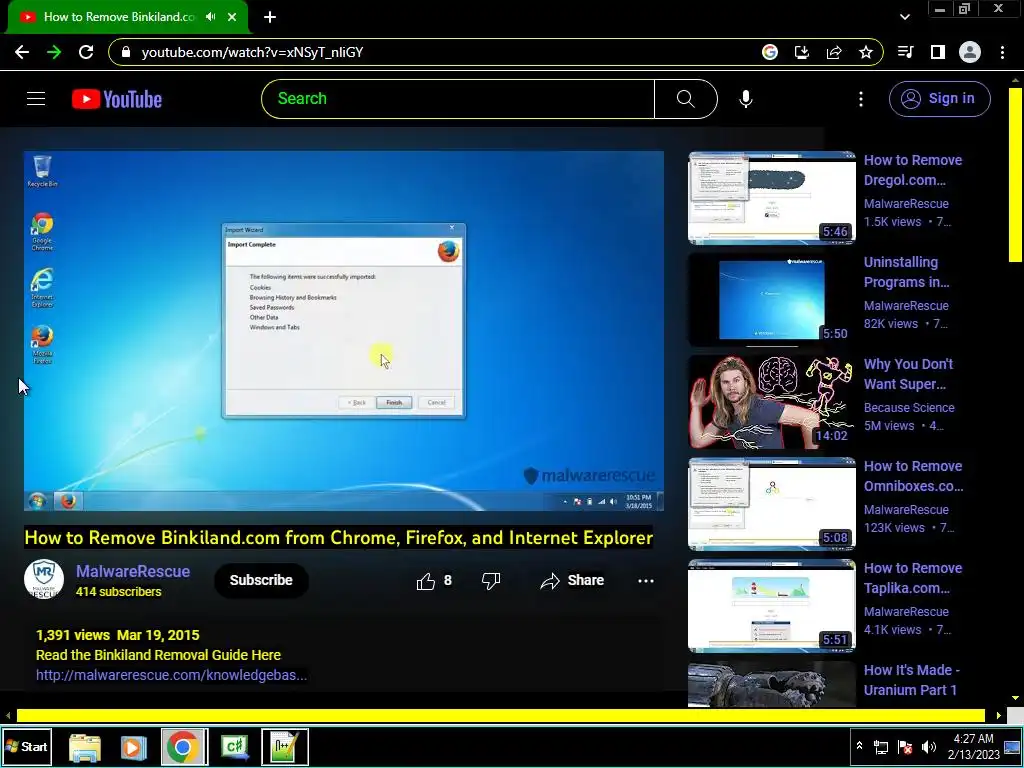Go back using the browser back arrow
Image resolution: width=1024 pixels, height=768 pixels.
22,52
